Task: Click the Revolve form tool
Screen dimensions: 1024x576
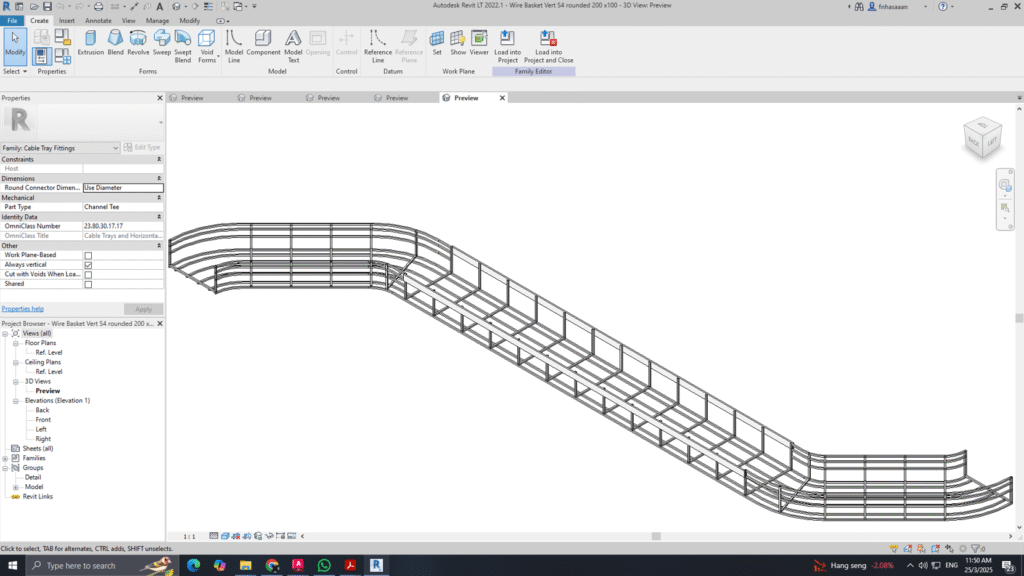Action: tap(138, 41)
